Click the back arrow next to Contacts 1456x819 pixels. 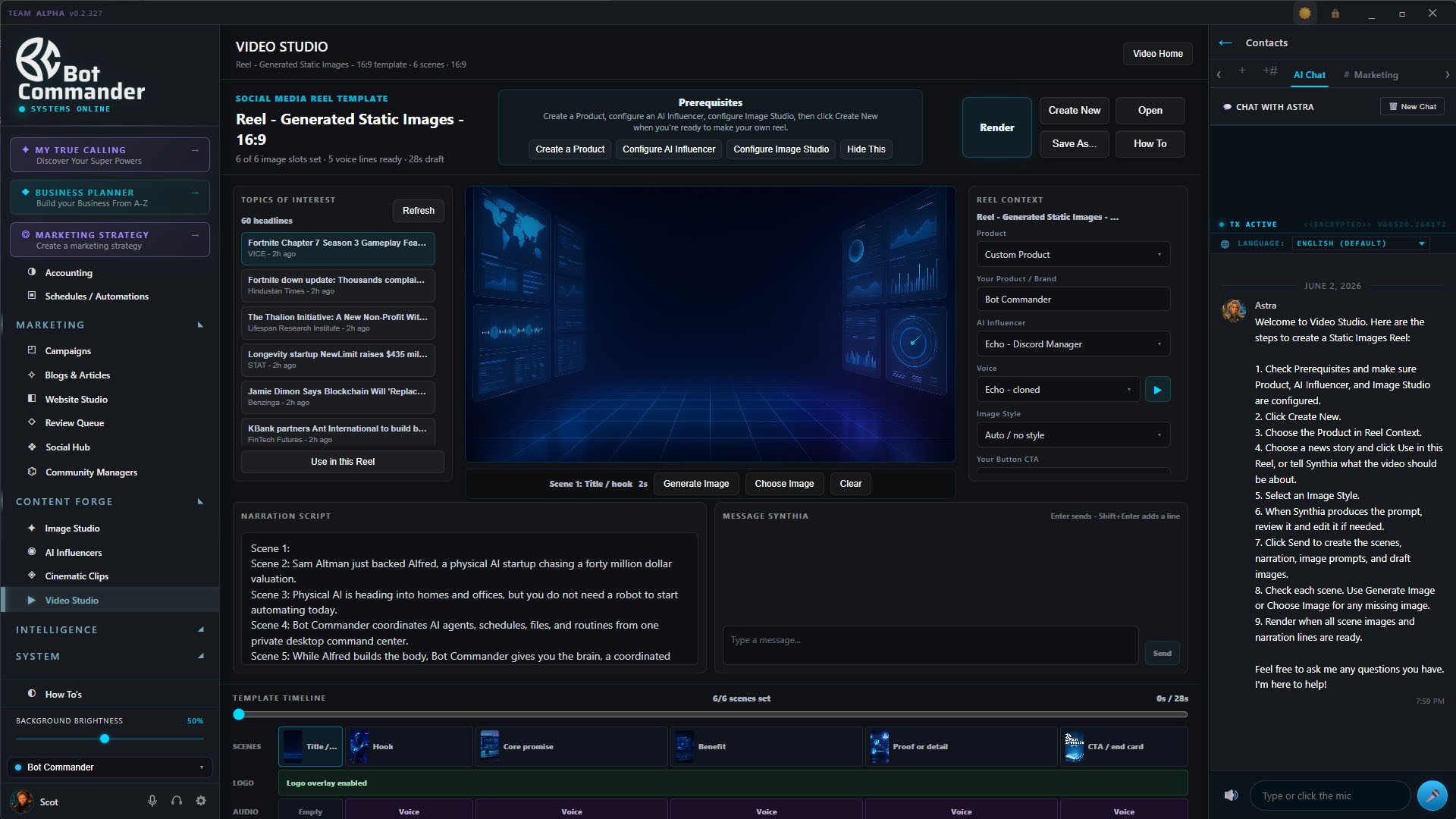[1225, 42]
